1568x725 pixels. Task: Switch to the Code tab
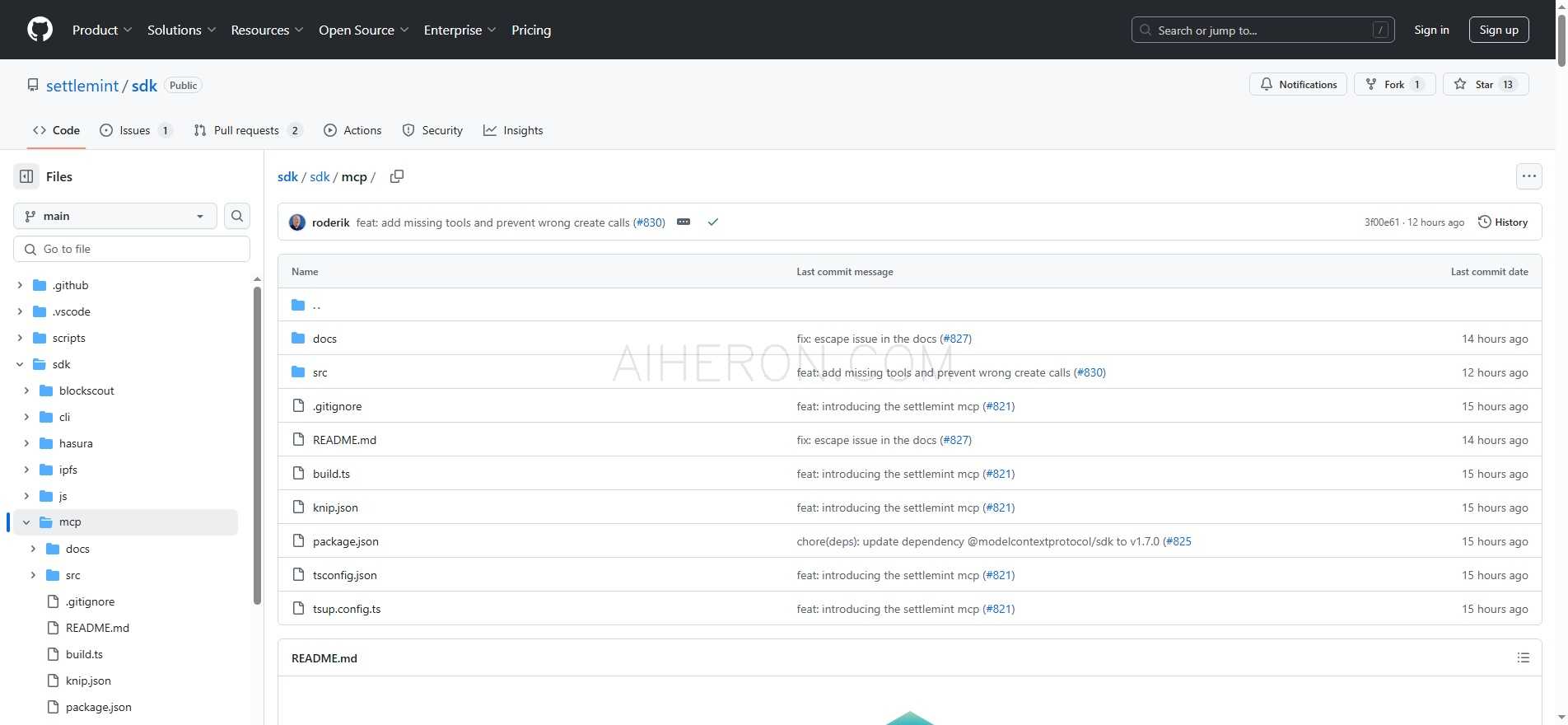click(56, 130)
